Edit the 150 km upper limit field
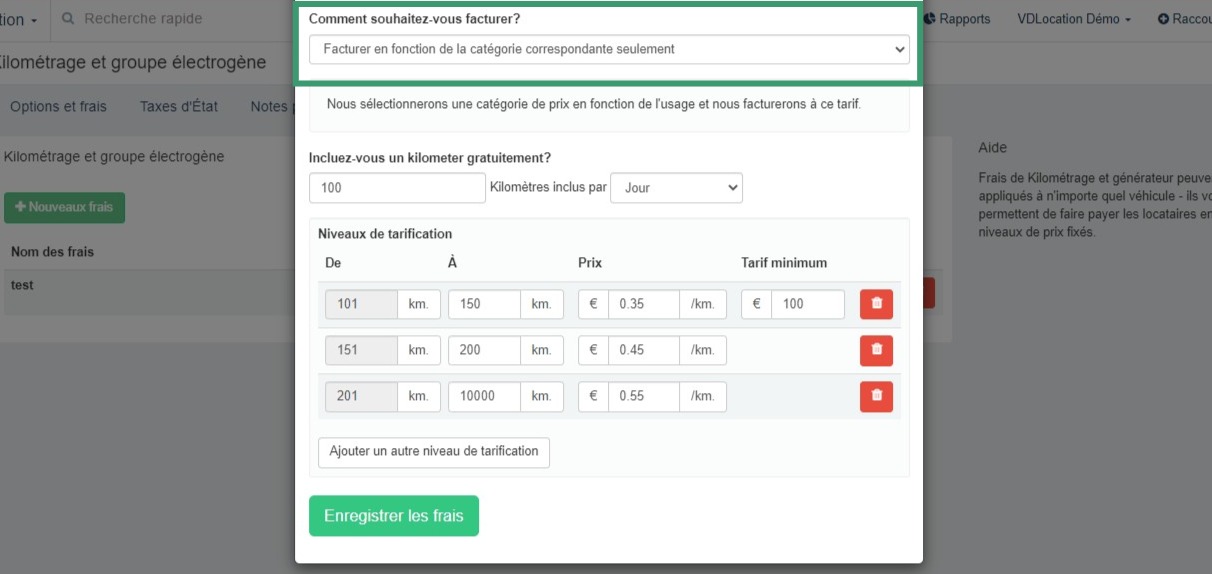The height and width of the screenshot is (574, 1212). (484, 304)
